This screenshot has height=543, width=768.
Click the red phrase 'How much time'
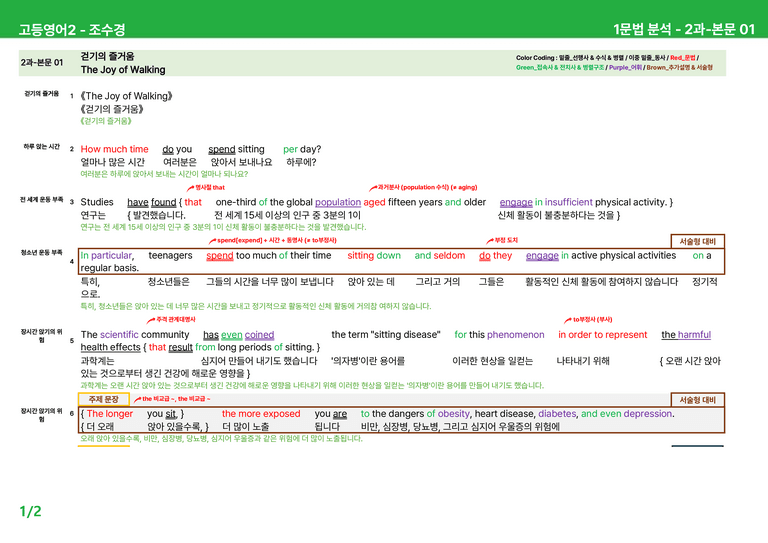tap(114, 149)
